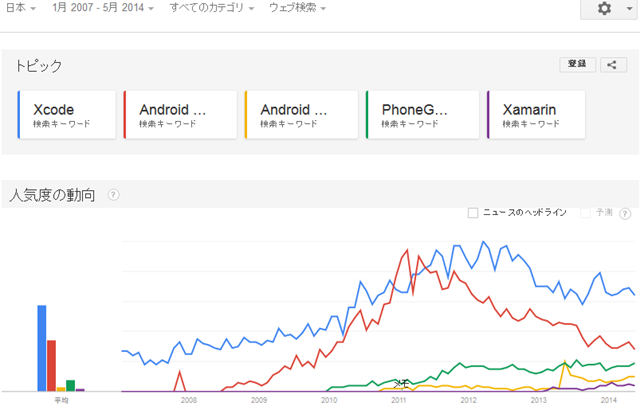Expand arrow next to settings gear

[629, 8]
